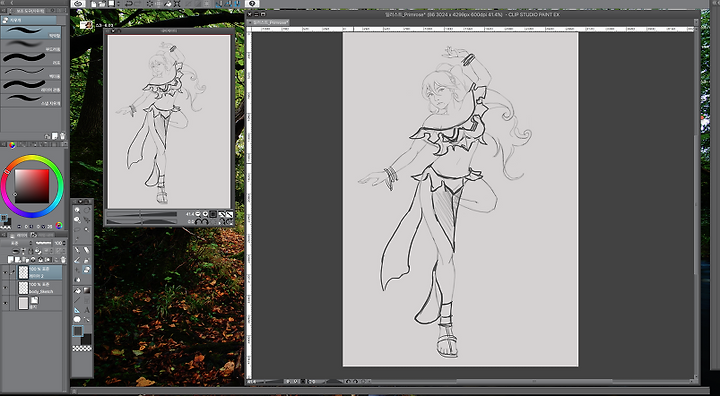This screenshot has width=720, height=396.
Task: Select the Eraser tool in the toolbox
Action: [86, 269]
